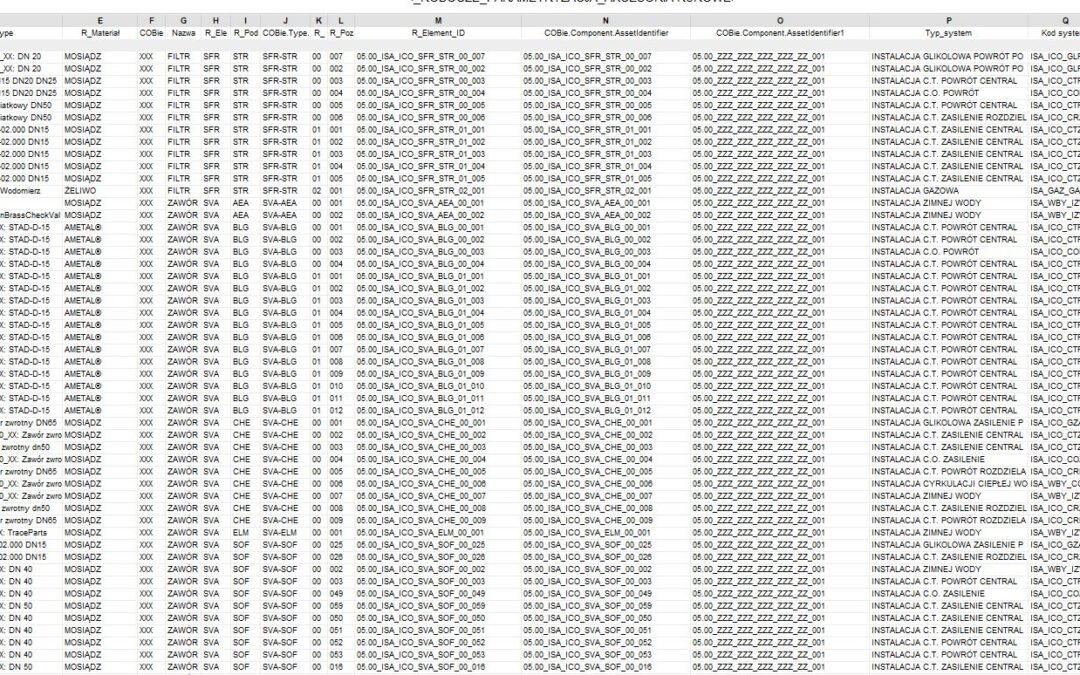The height and width of the screenshot is (675, 1080).
Task: Select column J header
Action: click(285, 21)
